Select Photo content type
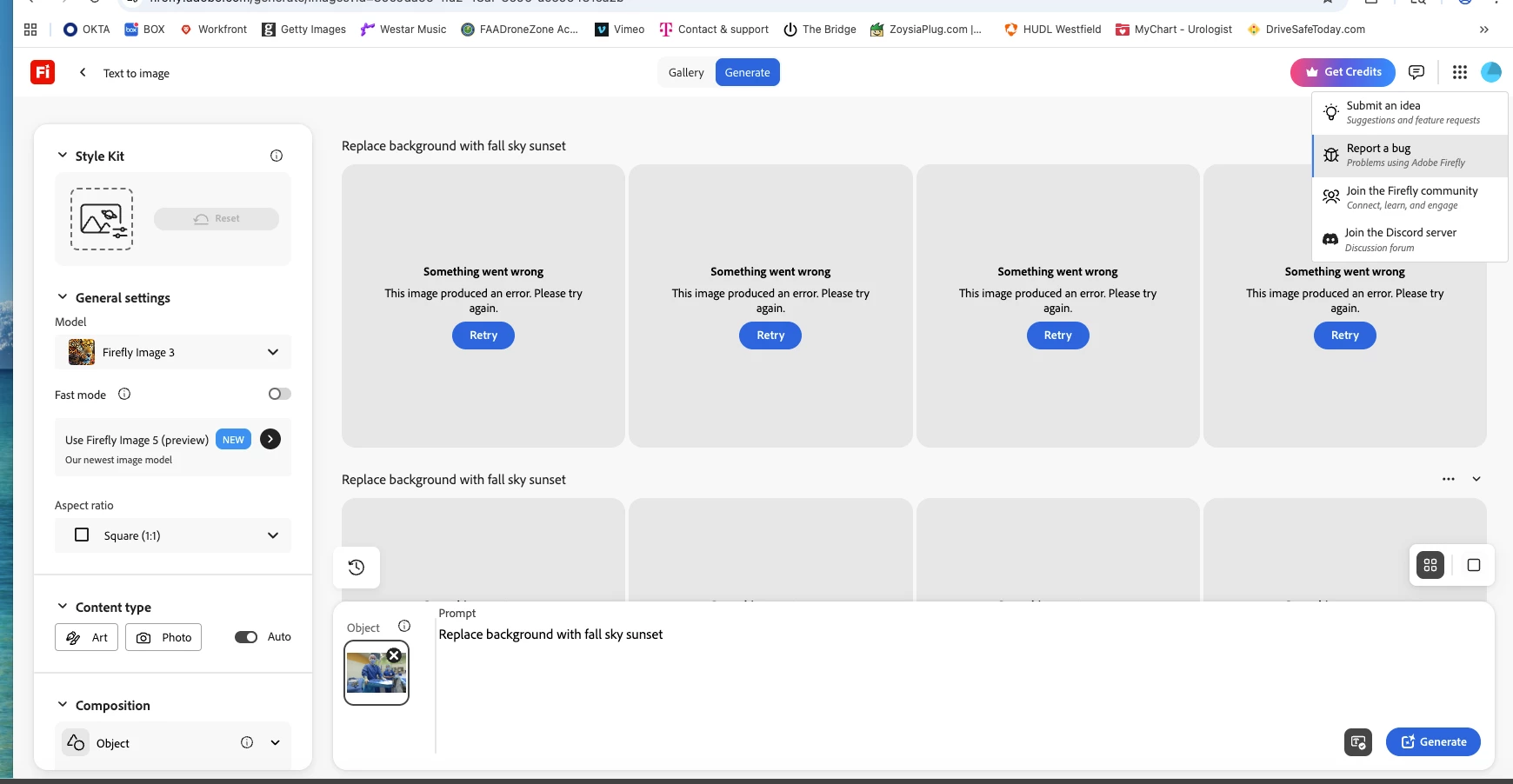Viewport: 1513px width, 784px height. pos(163,637)
